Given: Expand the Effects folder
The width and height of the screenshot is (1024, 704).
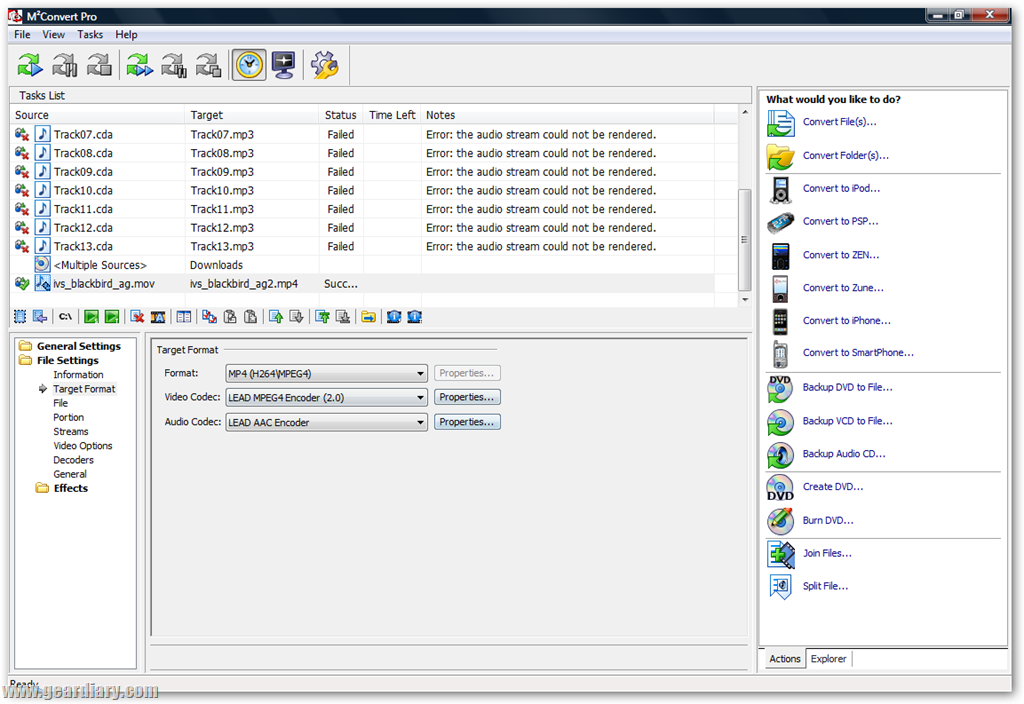Looking at the screenshot, I should pyautogui.click(x=42, y=488).
